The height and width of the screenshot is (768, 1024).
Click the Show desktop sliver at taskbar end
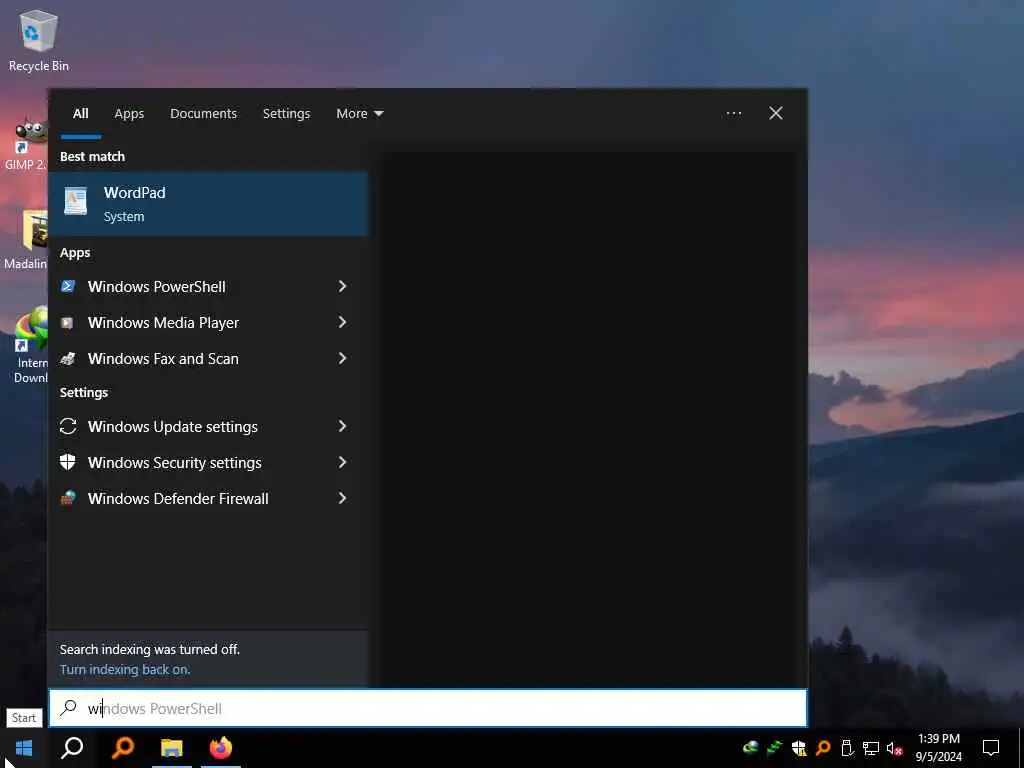tap(1020, 748)
